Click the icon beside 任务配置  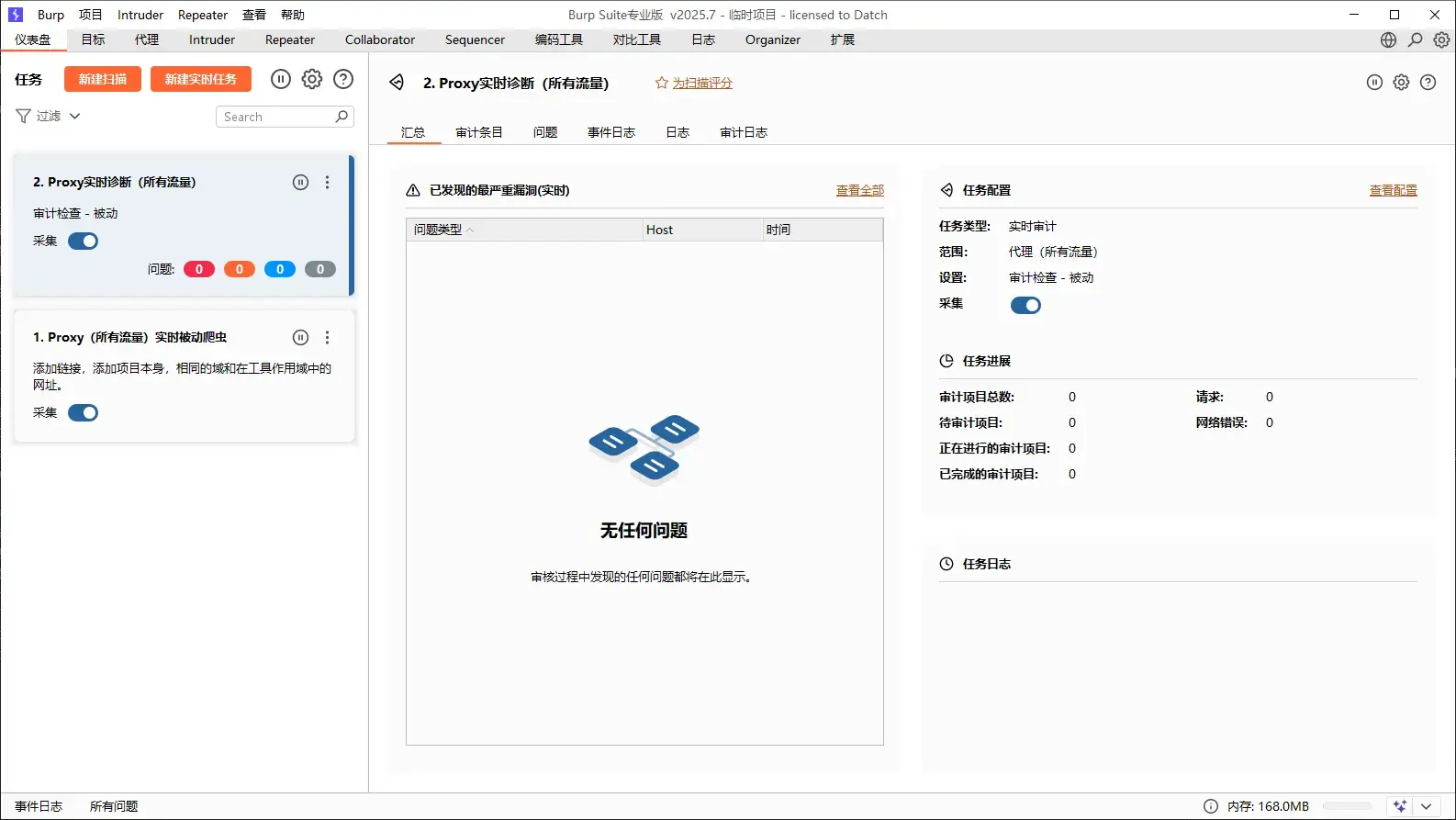946,190
